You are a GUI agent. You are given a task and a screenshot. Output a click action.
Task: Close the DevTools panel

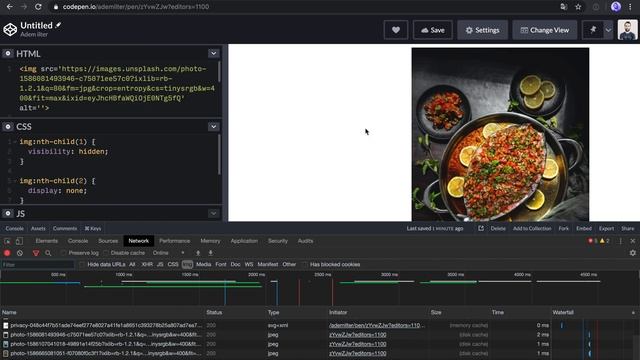pos(633,241)
